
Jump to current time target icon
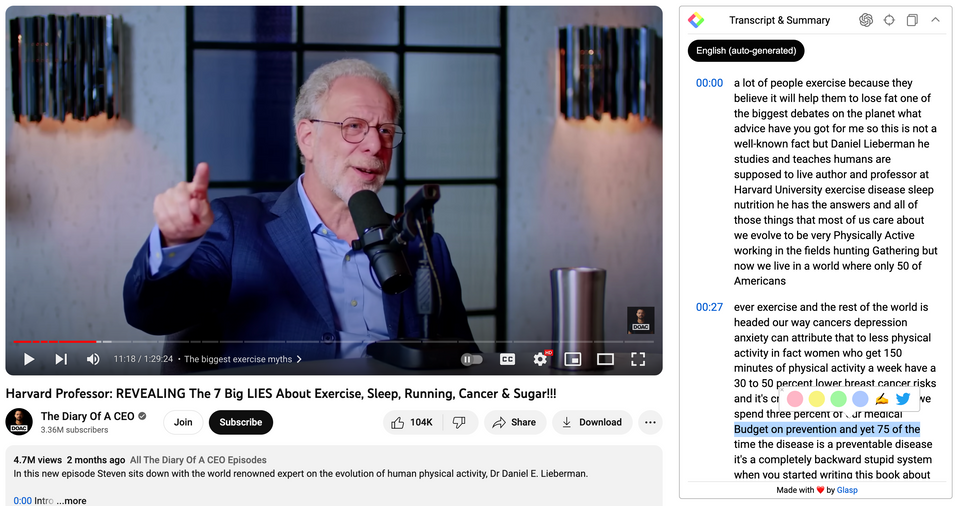click(x=889, y=20)
